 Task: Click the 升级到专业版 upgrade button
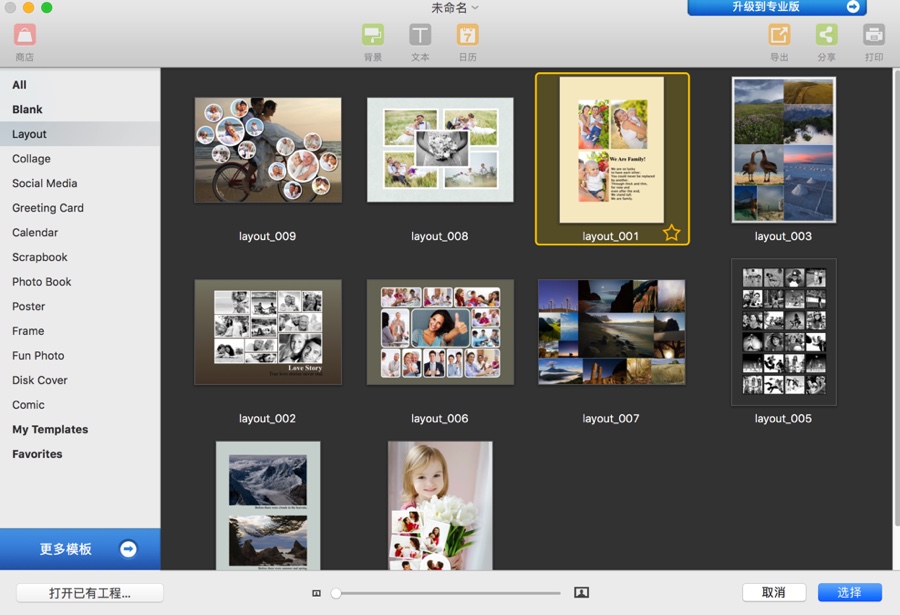pyautogui.click(x=777, y=7)
